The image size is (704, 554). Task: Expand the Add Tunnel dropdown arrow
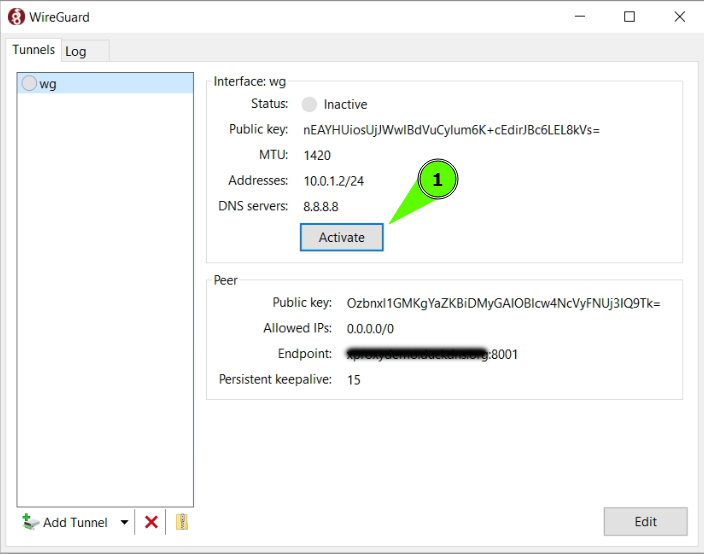click(x=124, y=522)
